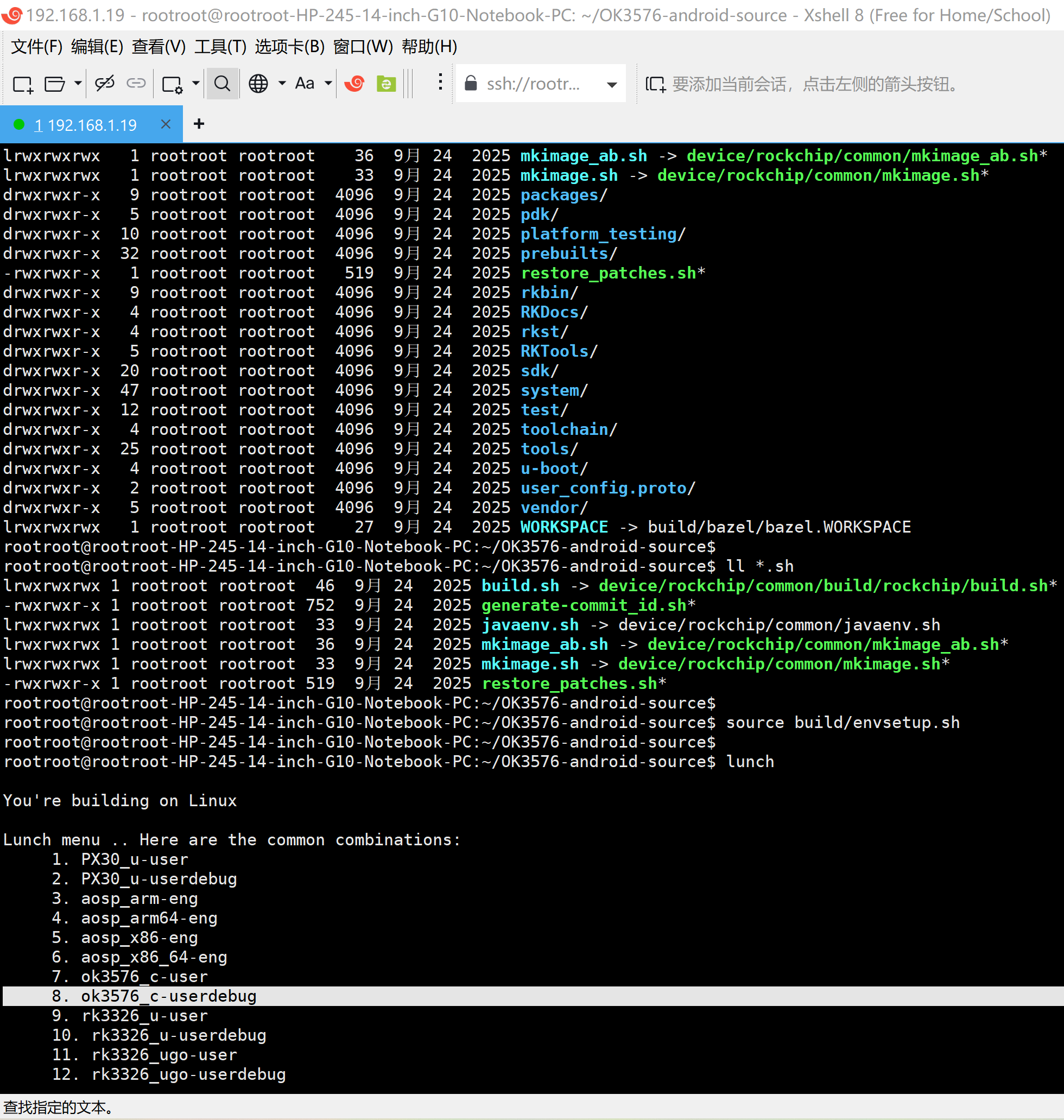
Task: Click the Aa font icon
Action: pyautogui.click(x=305, y=84)
